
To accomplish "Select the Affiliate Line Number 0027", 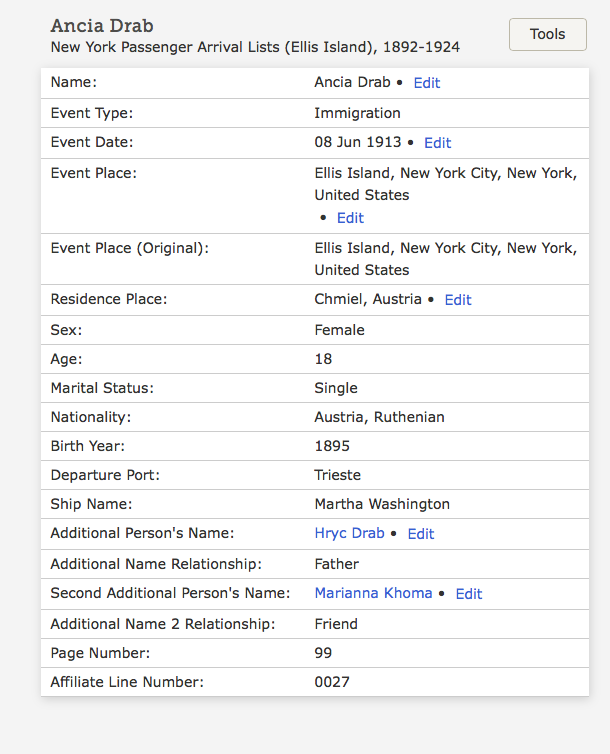I will tap(332, 683).
